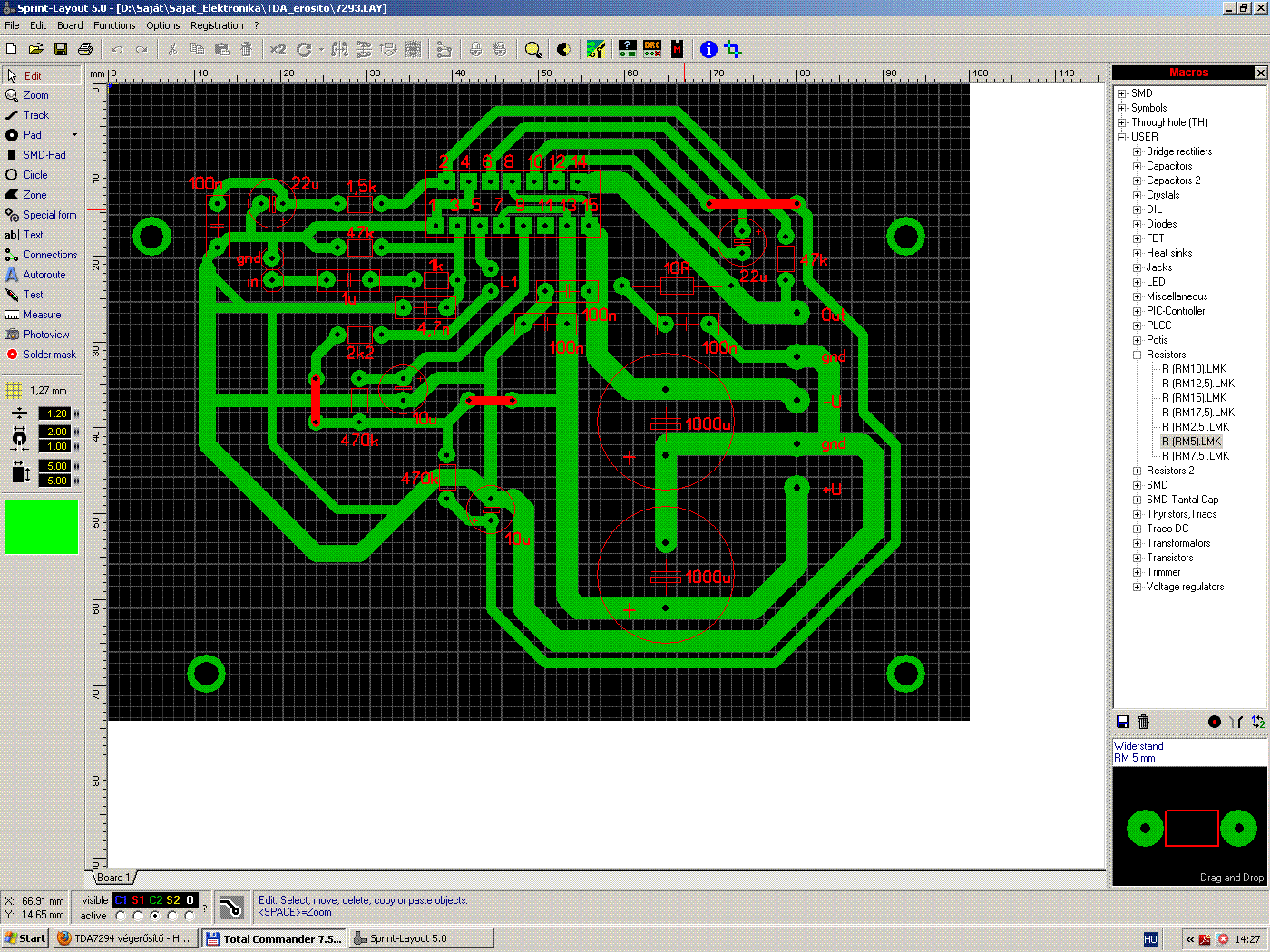Click the green color swatch in sidebar
The image size is (1270, 952).
41,527
